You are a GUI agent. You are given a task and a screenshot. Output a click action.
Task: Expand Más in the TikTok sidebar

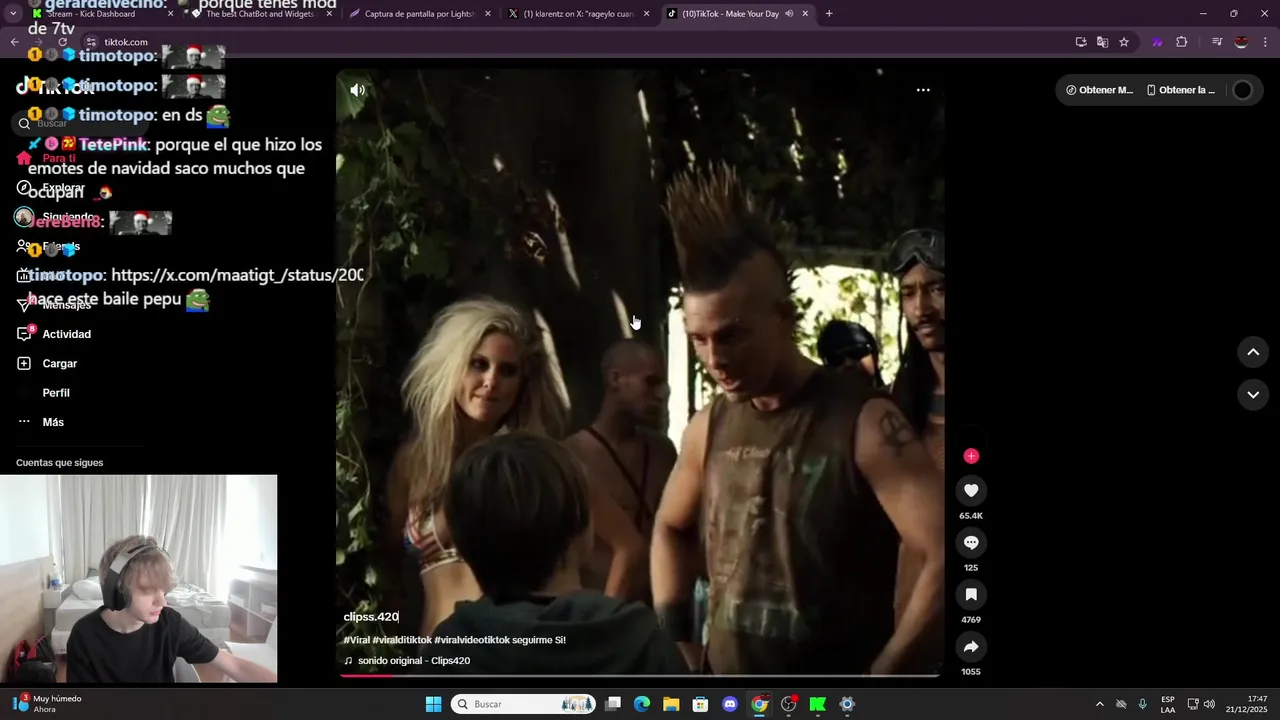pyautogui.click(x=53, y=422)
